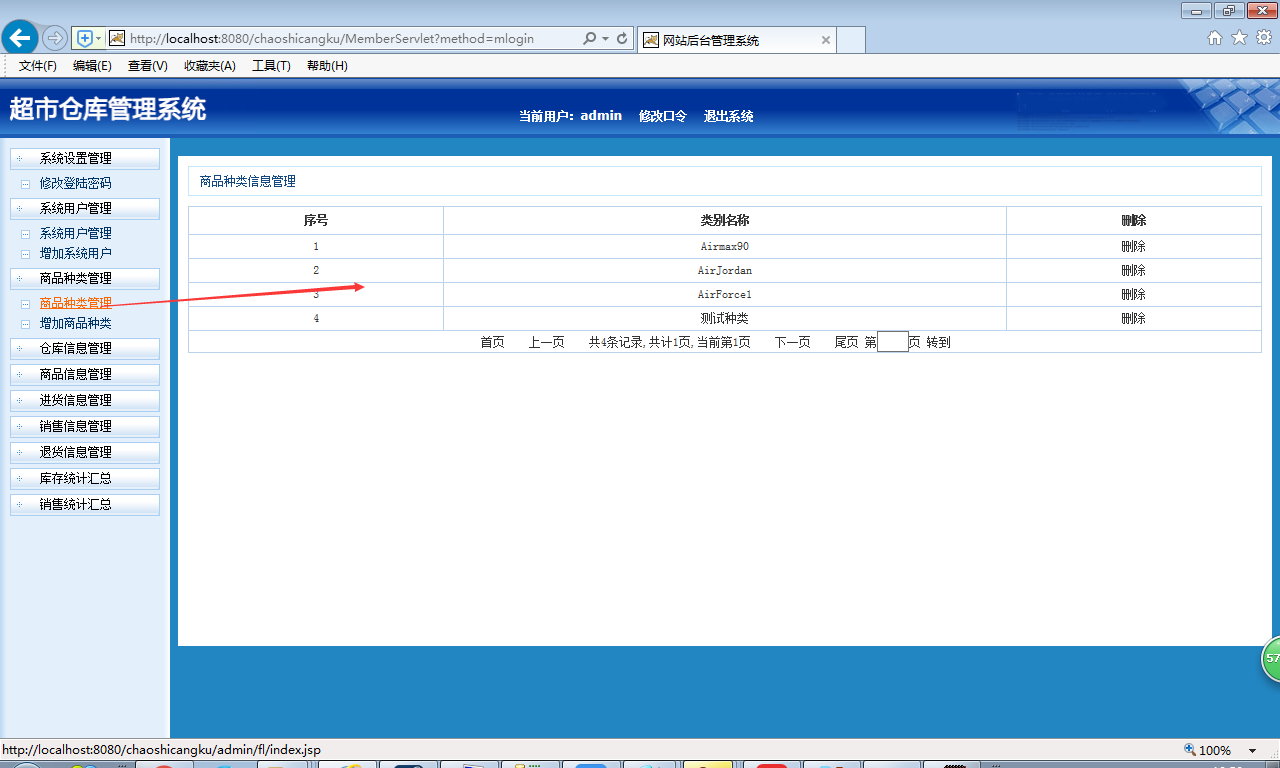Screen dimensions: 1280x768
Task: Open the 文件(F) menu
Action: coord(38,66)
